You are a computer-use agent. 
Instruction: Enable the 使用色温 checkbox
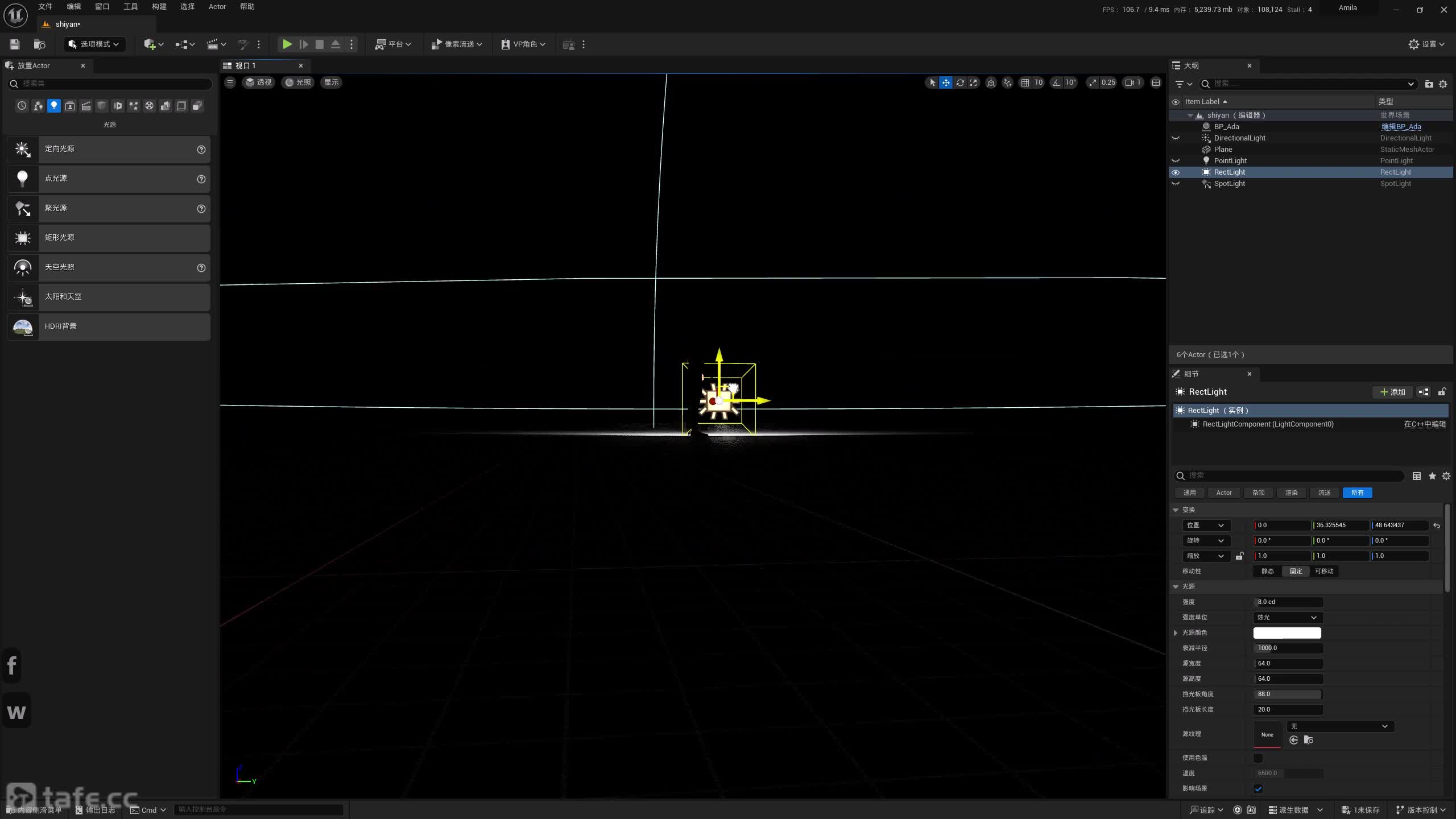[1258, 758]
